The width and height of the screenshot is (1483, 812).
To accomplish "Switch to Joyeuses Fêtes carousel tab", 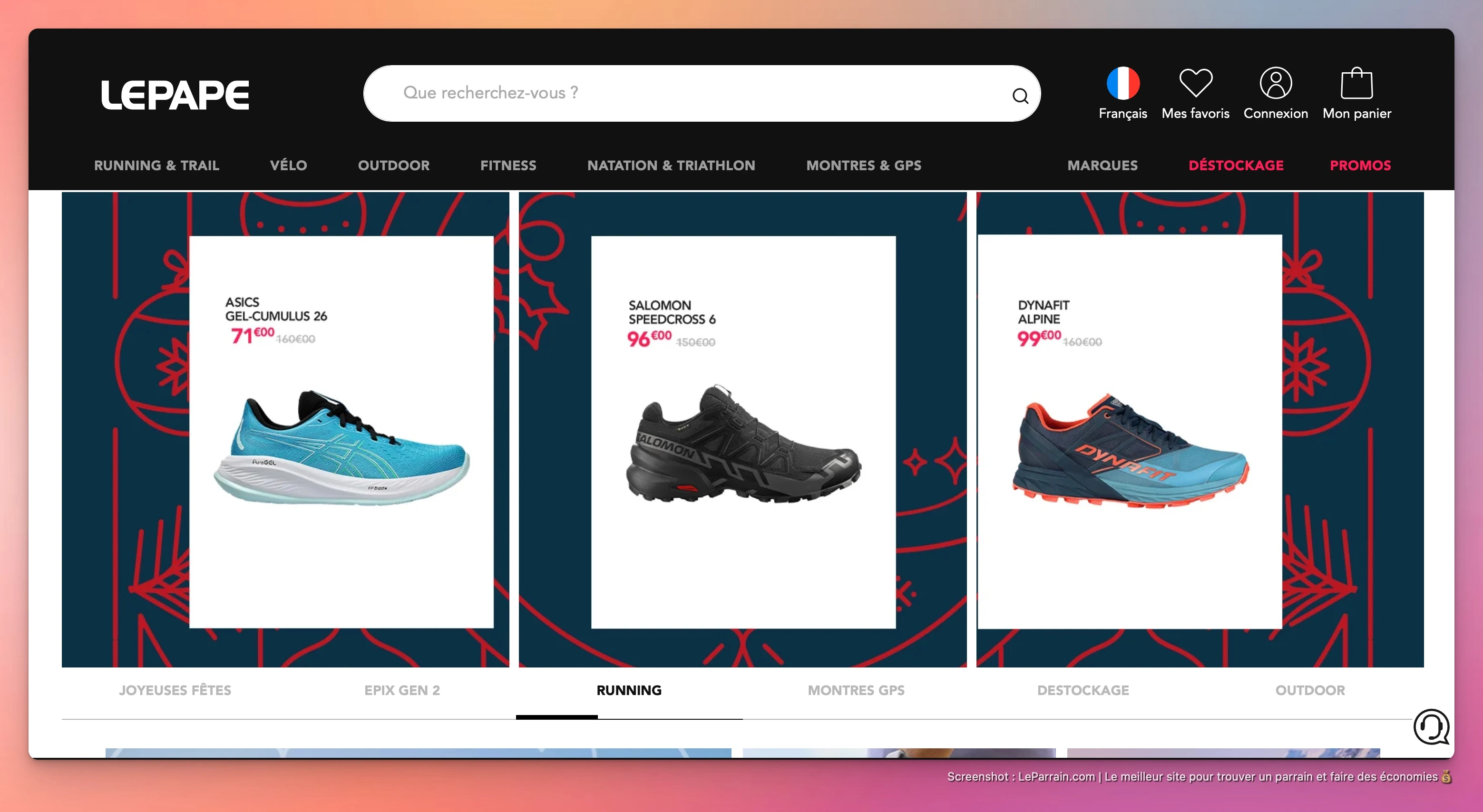I will point(175,690).
